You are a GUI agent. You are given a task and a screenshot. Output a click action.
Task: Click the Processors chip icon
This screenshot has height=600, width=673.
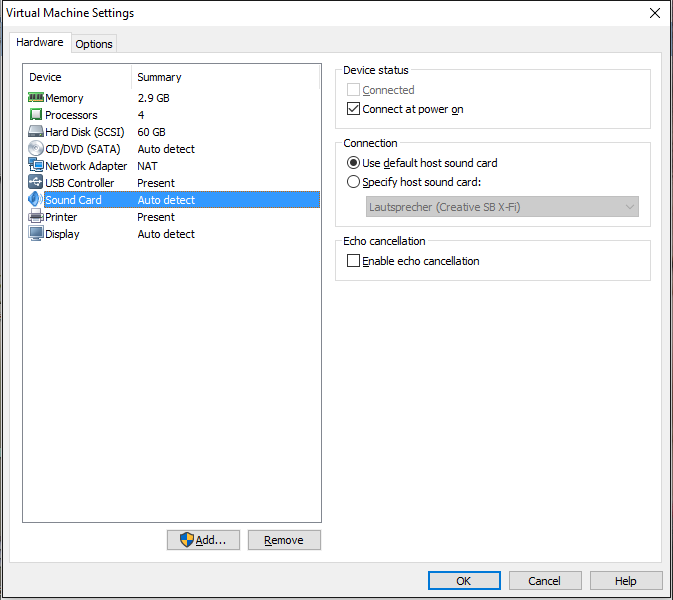(36, 115)
